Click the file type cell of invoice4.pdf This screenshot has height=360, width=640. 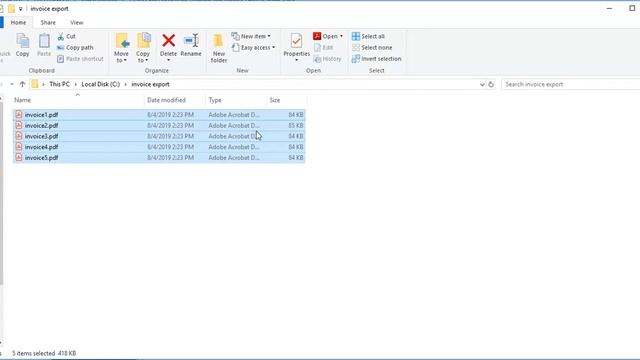click(x=233, y=147)
